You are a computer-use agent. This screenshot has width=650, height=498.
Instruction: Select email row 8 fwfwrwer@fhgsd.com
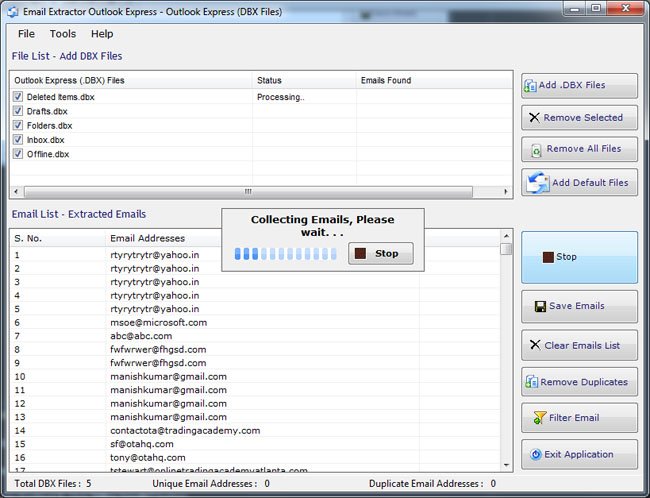[255, 350]
